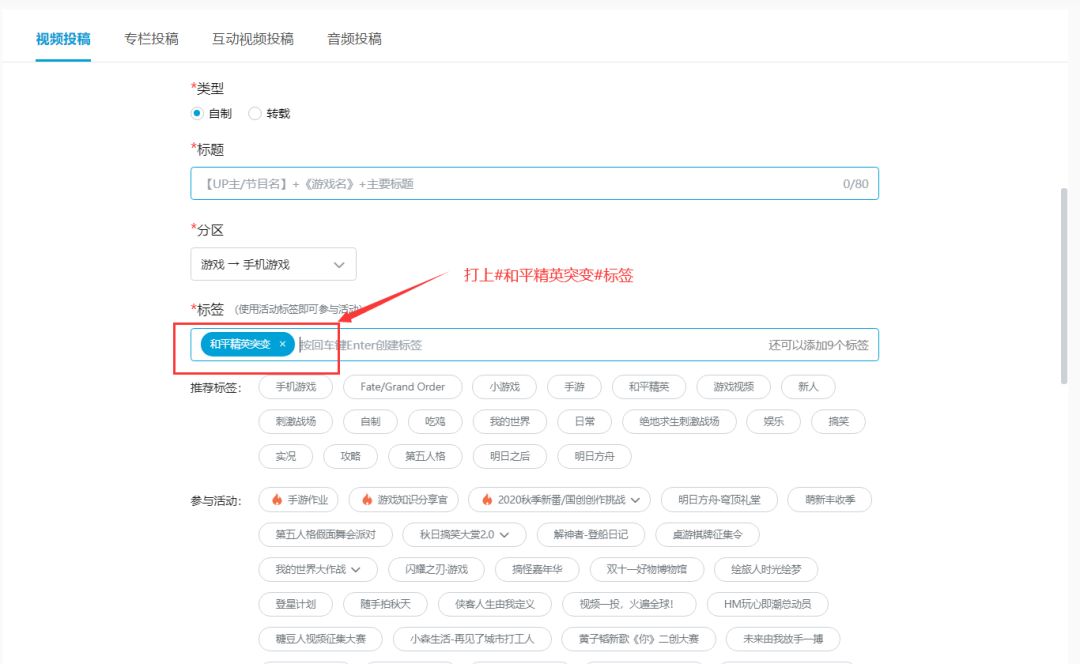Add the 手机游戏 recommended tag
The height and width of the screenshot is (664, 1080).
[x=296, y=387]
